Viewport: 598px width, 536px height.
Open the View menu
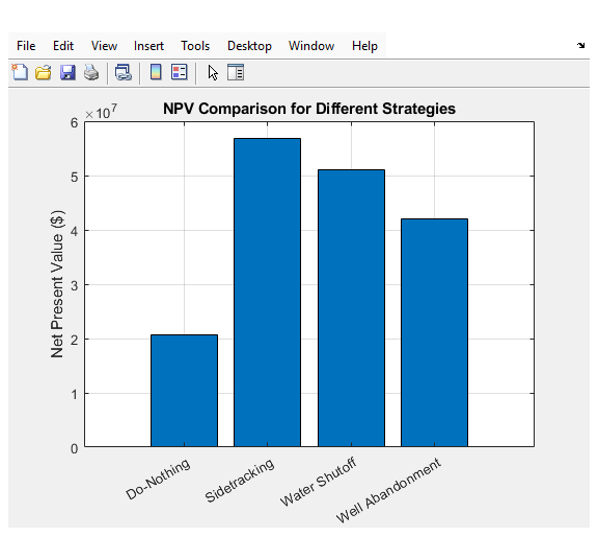point(104,46)
